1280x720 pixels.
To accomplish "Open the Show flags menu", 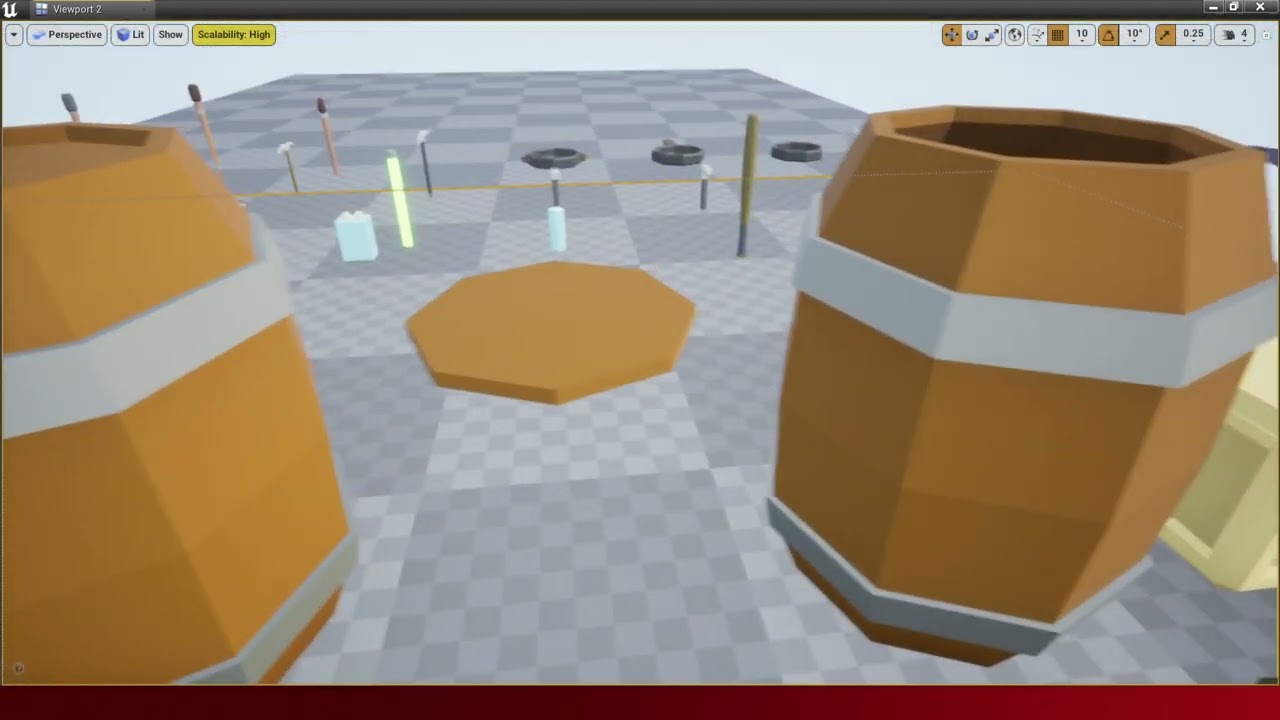I will [x=170, y=35].
